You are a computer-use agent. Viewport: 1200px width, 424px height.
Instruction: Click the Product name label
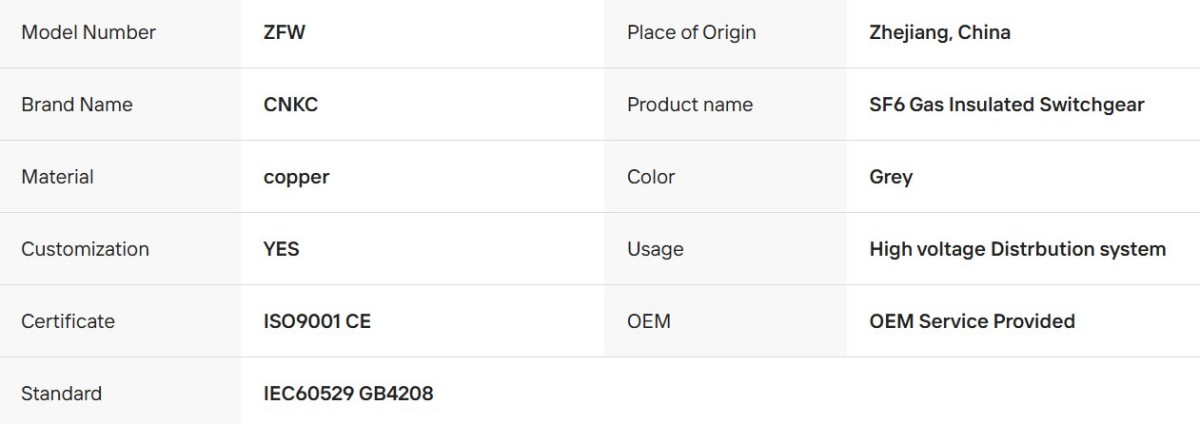(x=690, y=104)
